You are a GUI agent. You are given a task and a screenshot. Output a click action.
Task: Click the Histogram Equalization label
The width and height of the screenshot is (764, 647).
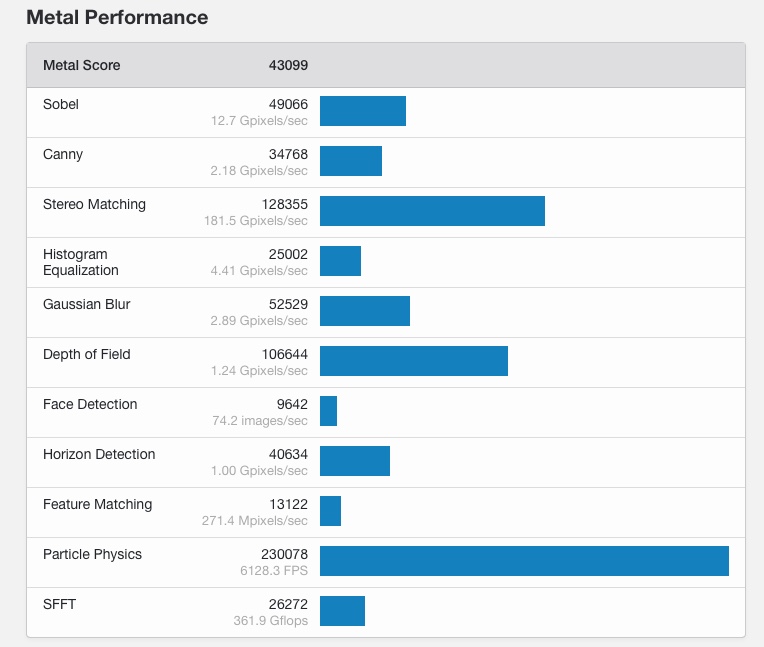click(81, 262)
